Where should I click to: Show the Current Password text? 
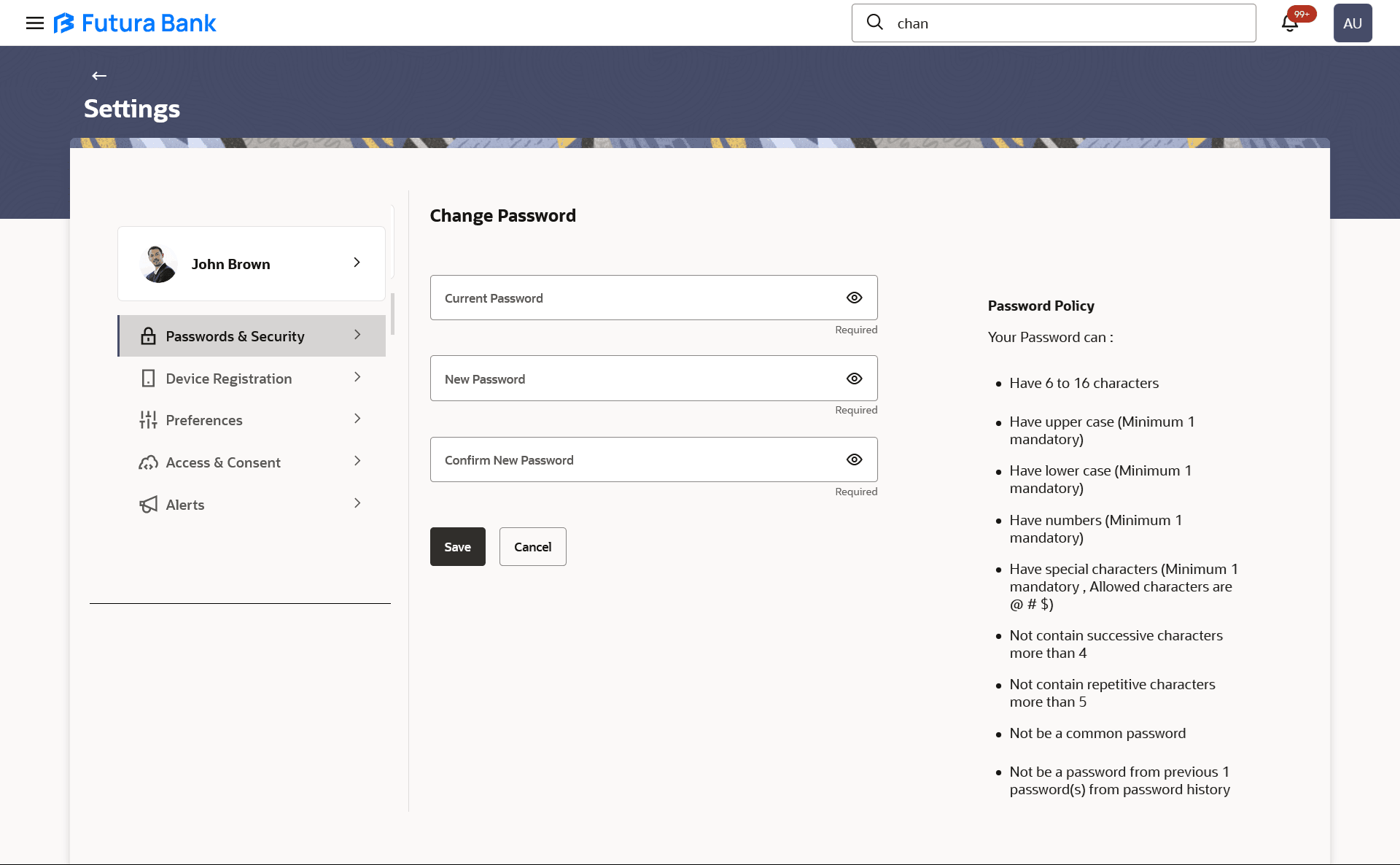click(x=854, y=298)
